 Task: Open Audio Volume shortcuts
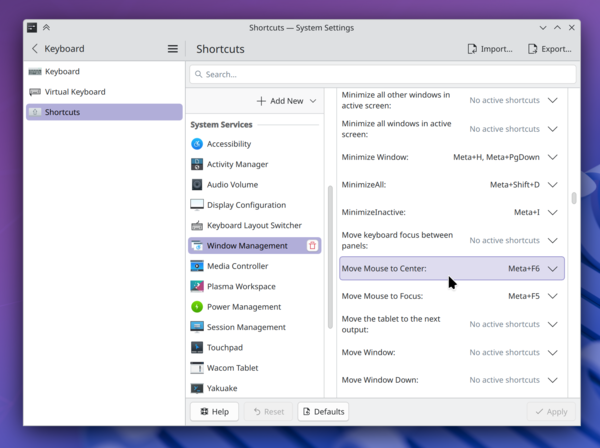click(232, 185)
